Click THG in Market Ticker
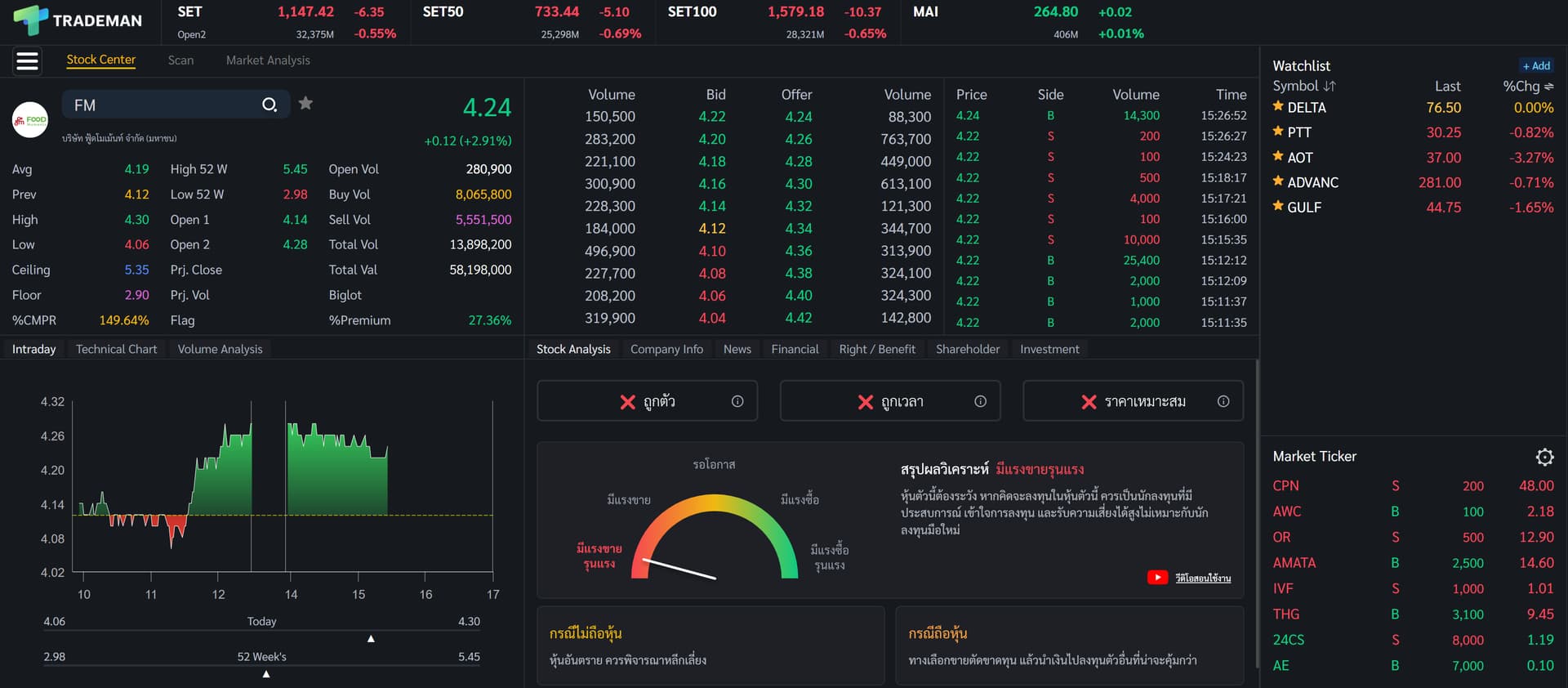This screenshot has width=1568, height=688. (1285, 614)
